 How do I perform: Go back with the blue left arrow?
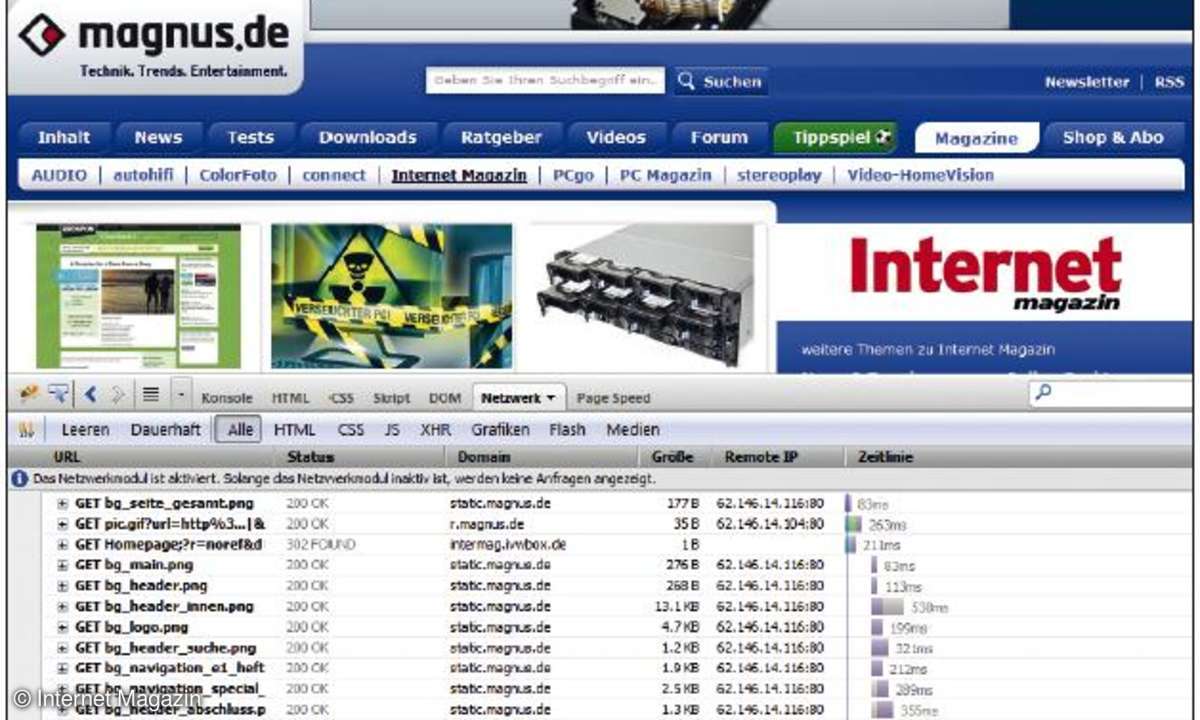click(90, 395)
